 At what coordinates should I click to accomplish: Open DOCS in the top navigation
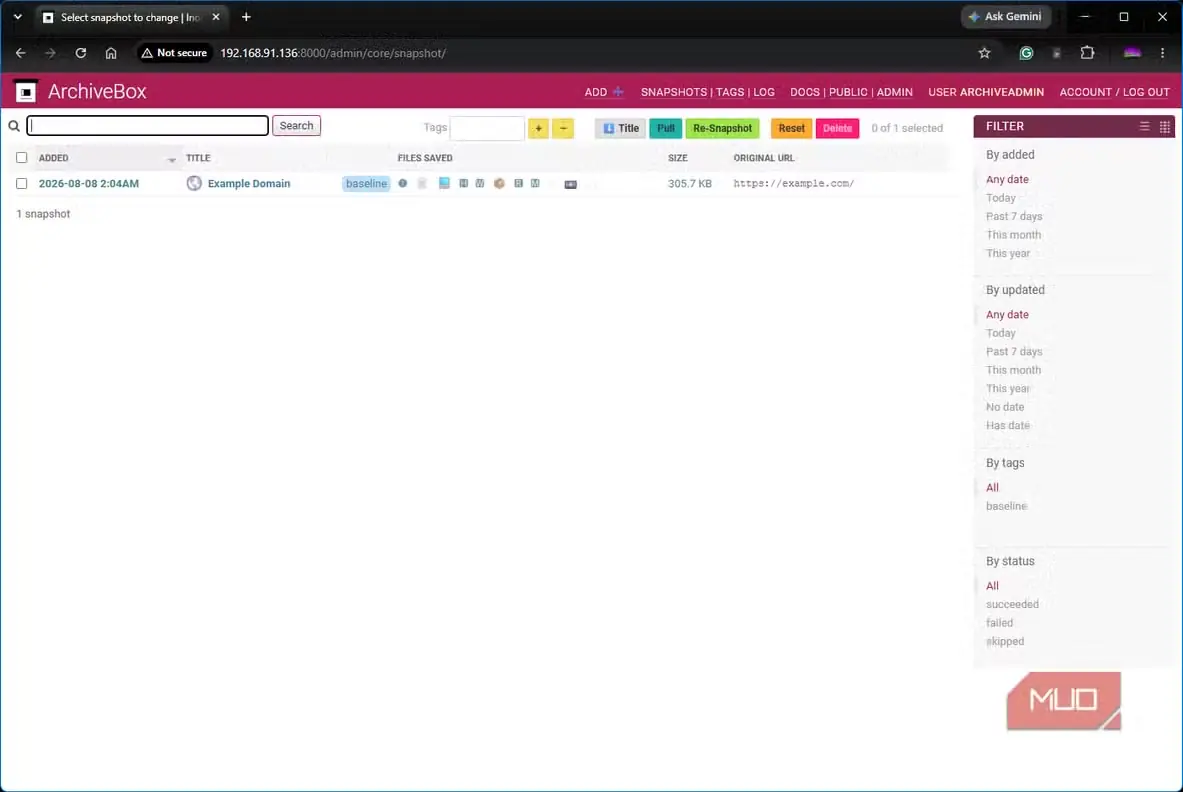click(x=804, y=92)
